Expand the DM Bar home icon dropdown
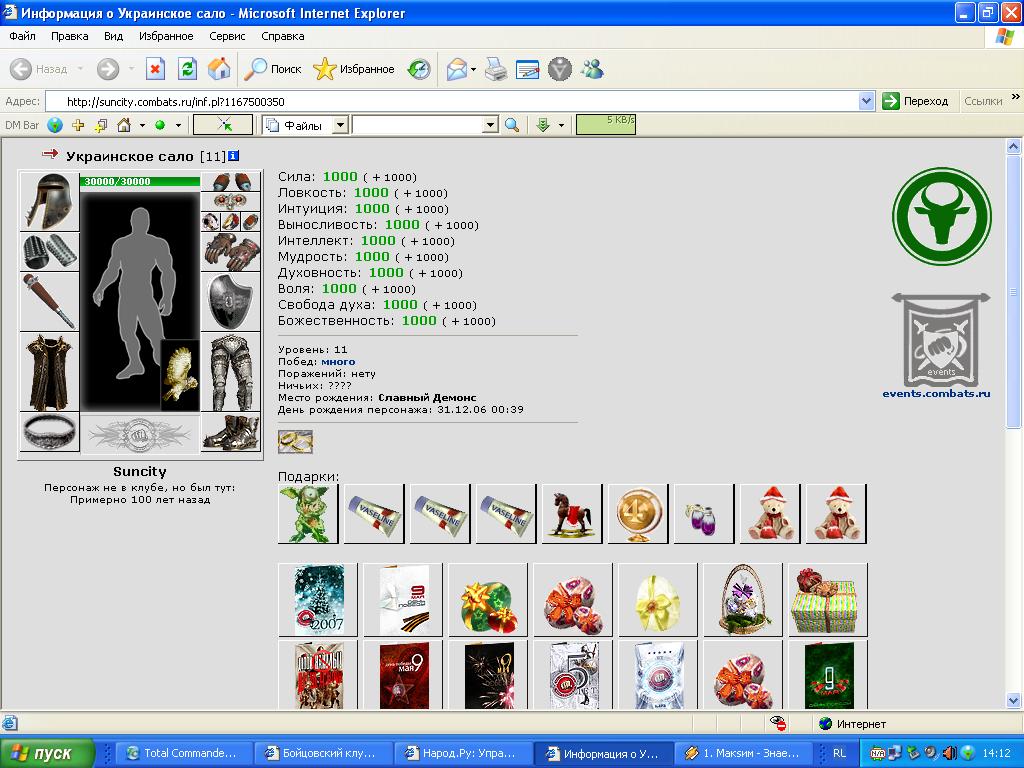 tap(142, 125)
